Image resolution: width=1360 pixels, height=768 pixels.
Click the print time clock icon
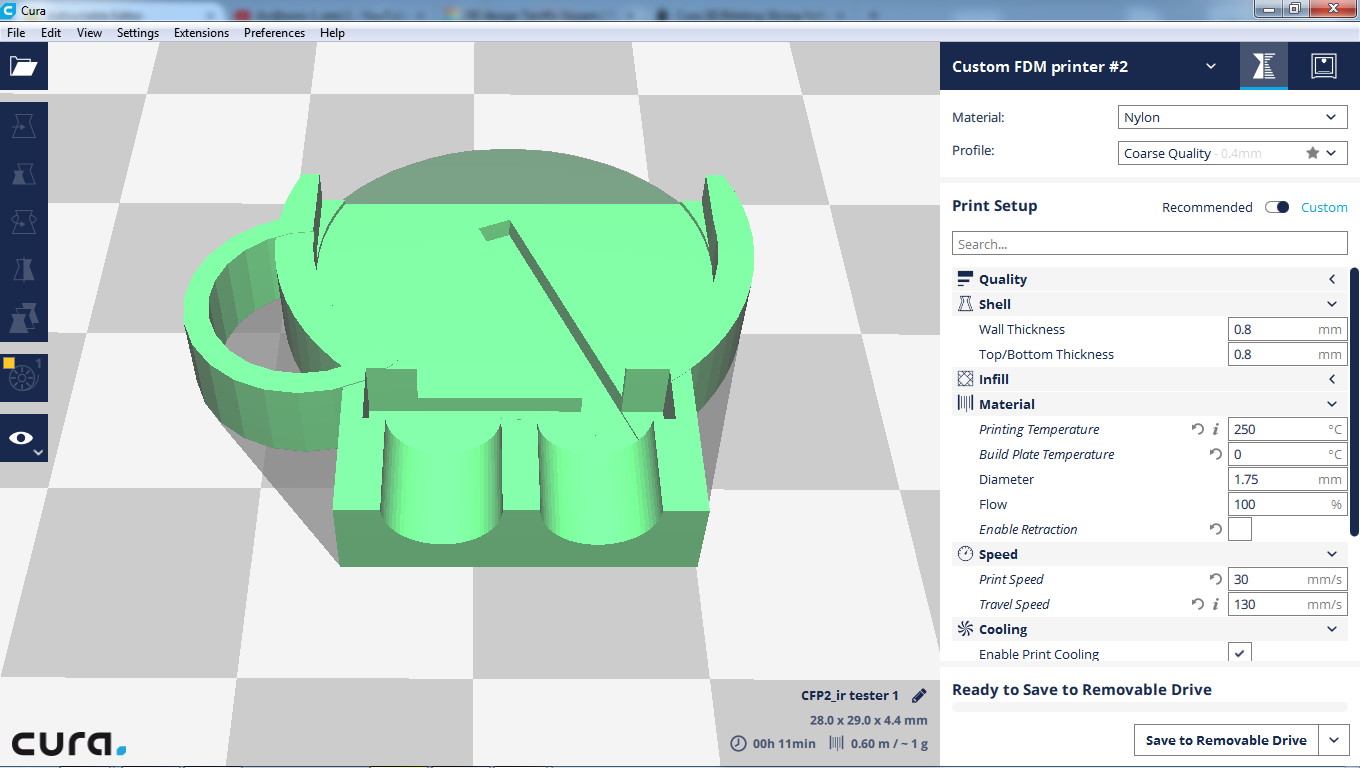pyautogui.click(x=738, y=743)
